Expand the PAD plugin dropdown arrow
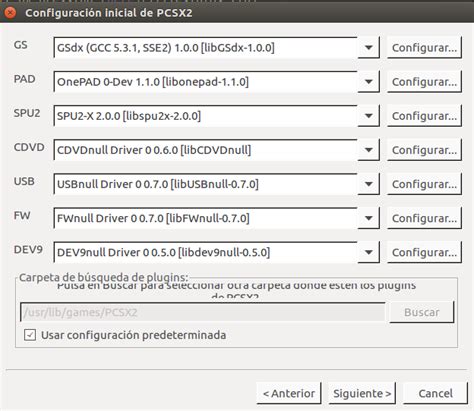The width and height of the screenshot is (474, 411). 368,82
